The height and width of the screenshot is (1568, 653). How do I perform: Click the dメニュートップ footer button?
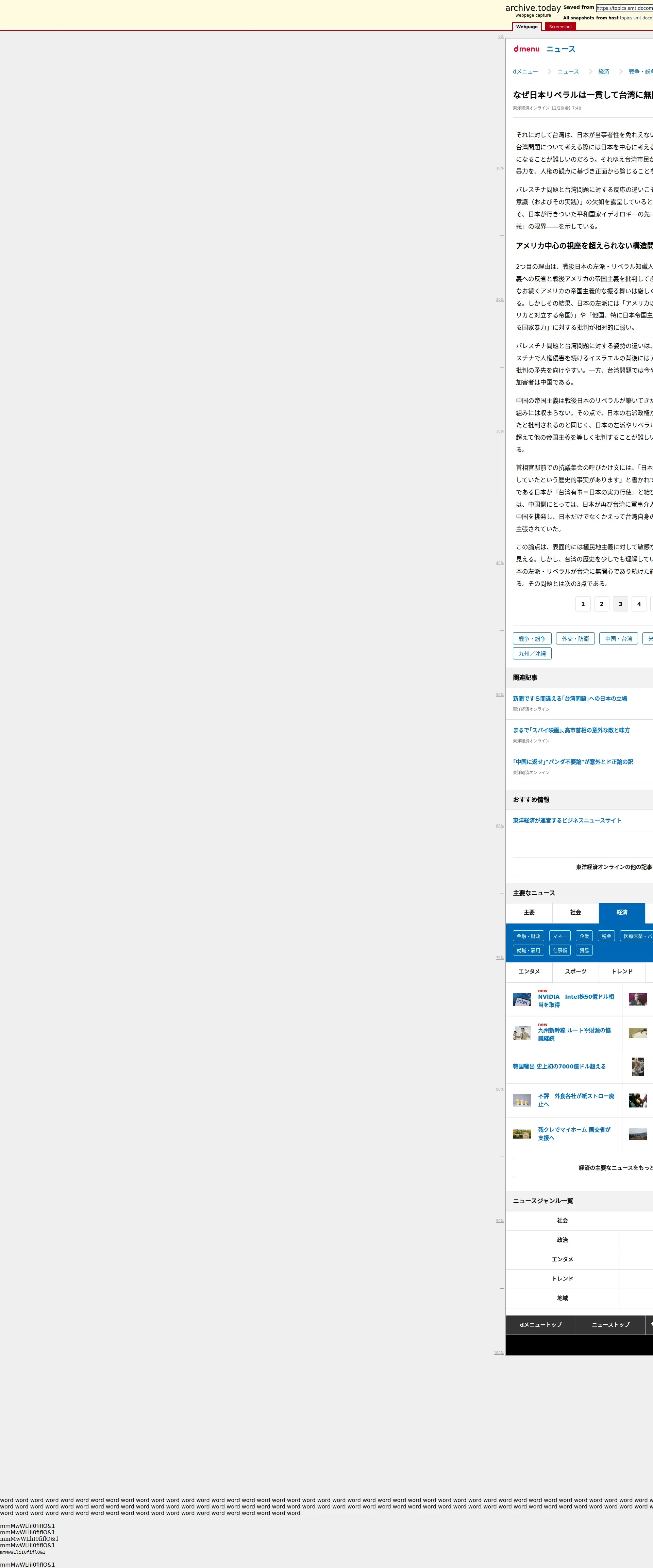pyautogui.click(x=540, y=1324)
